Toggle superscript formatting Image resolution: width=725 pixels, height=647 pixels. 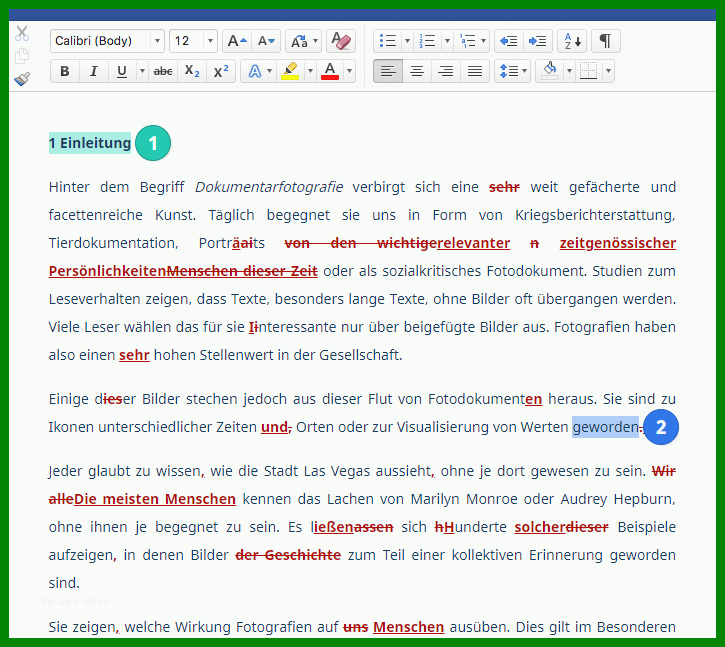pos(221,71)
